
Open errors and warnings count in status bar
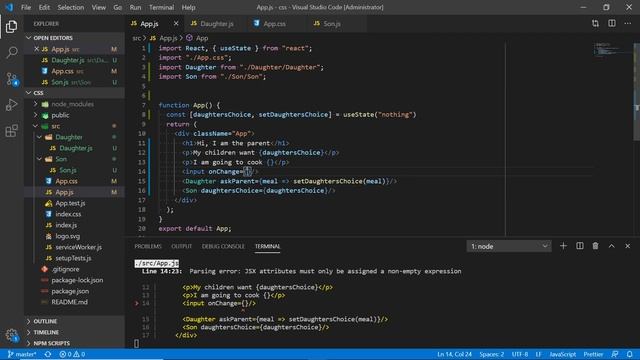(72, 354)
